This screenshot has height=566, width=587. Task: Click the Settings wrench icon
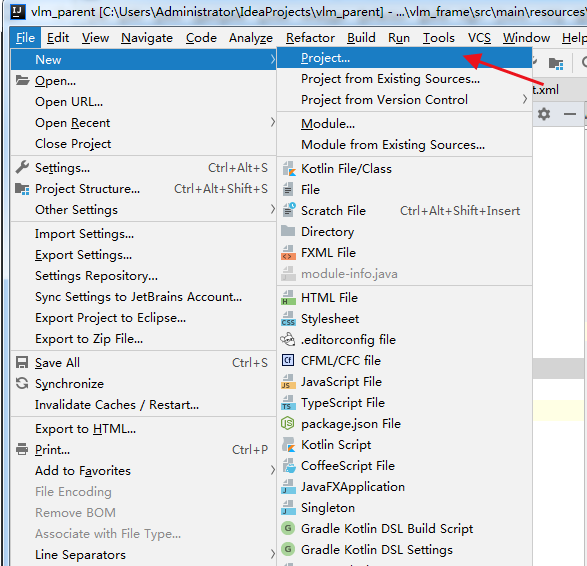[22, 167]
